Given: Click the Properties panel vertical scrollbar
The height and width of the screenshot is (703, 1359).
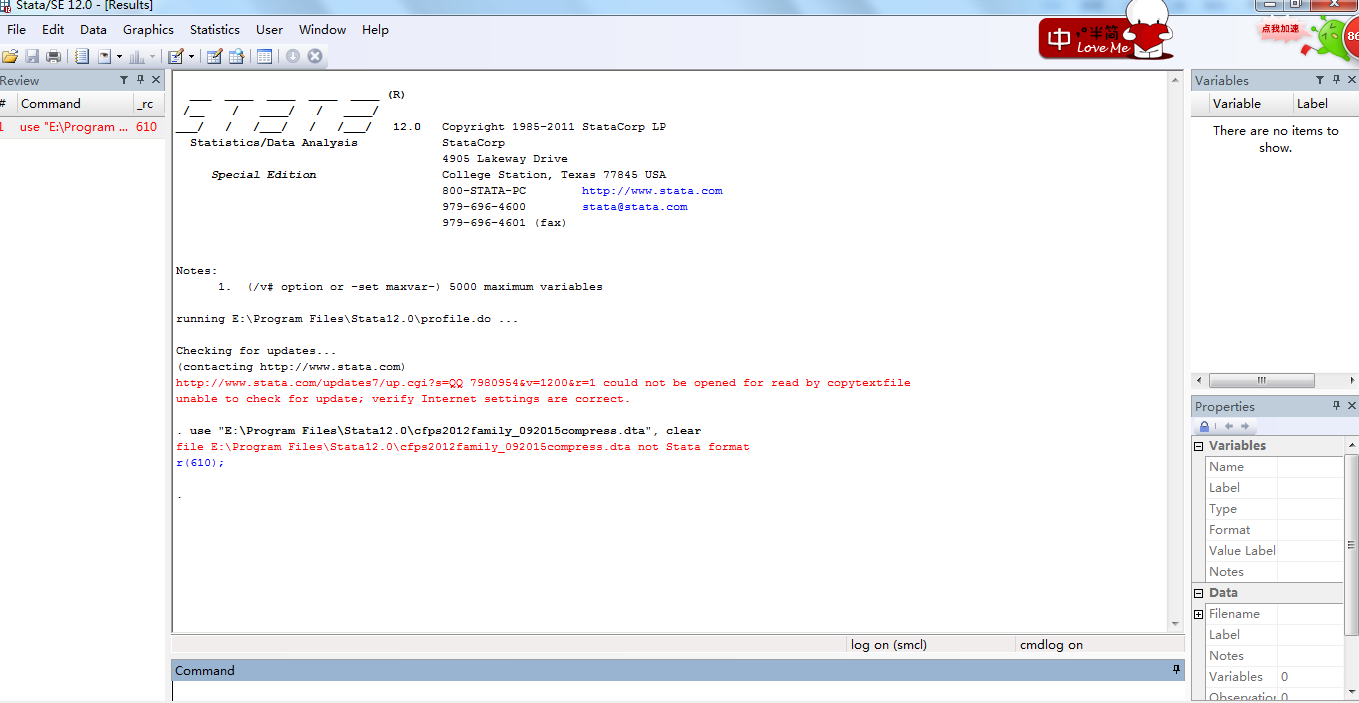Looking at the screenshot, I should tap(1352, 545).
